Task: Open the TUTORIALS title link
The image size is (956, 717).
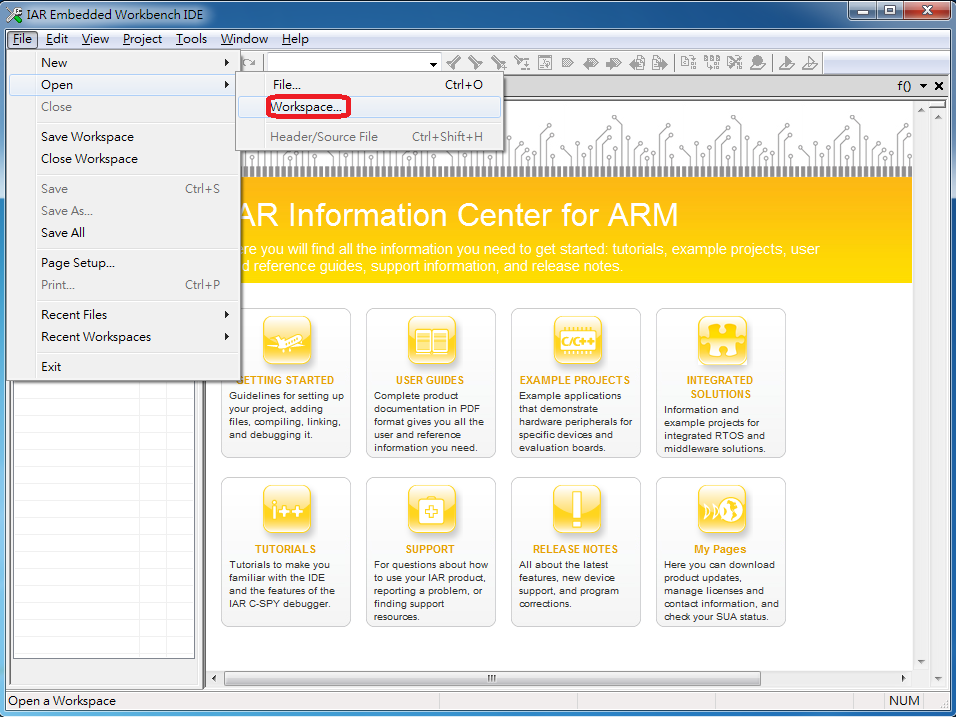Action: tap(285, 549)
